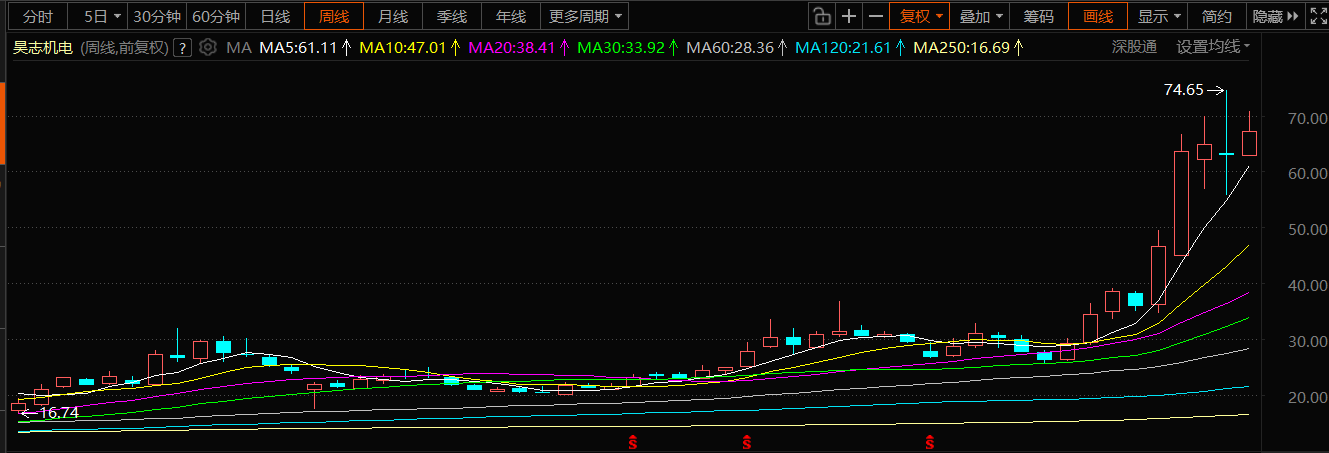
Task: Select 日线 daily chart tab
Action: (x=275, y=16)
